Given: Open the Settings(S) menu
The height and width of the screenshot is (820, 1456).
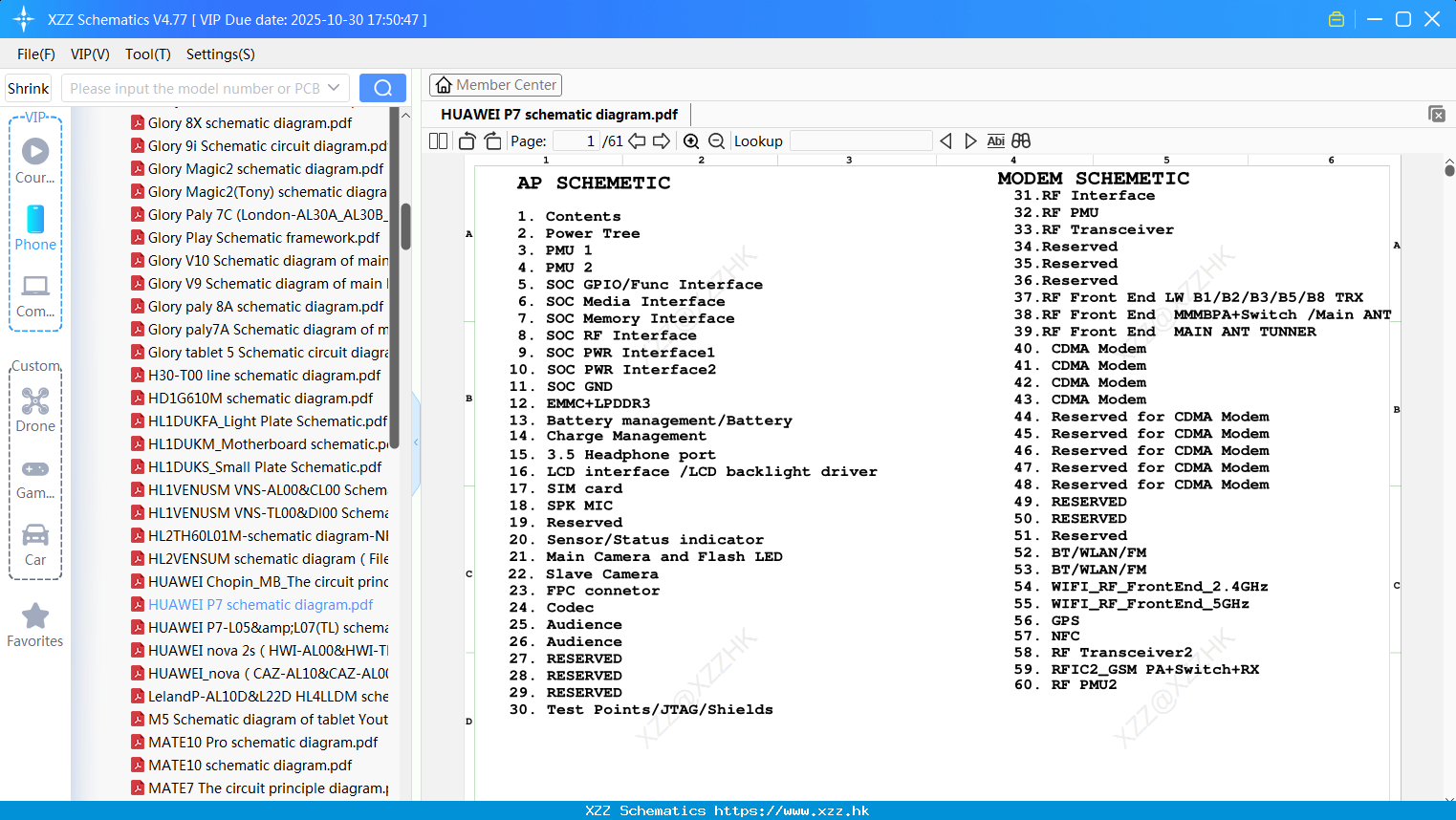Looking at the screenshot, I should [x=221, y=54].
